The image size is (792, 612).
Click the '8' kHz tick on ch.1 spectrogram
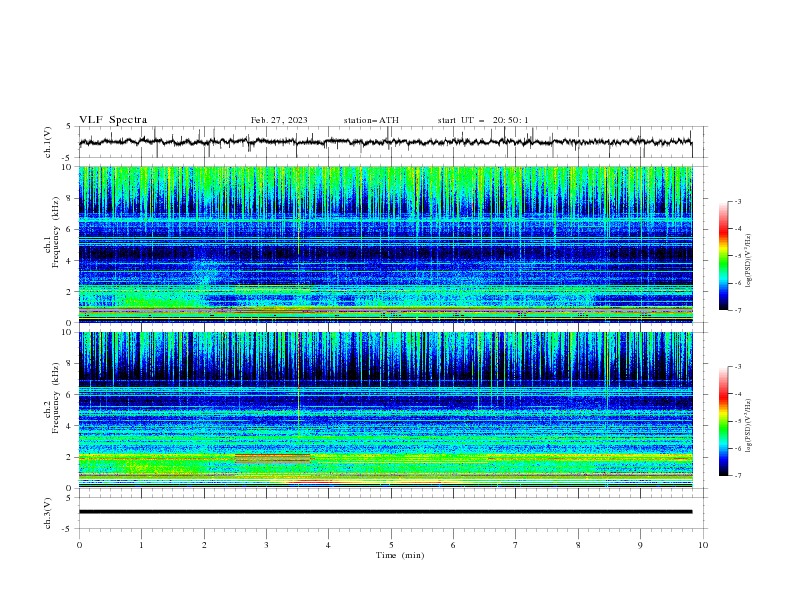coord(70,198)
